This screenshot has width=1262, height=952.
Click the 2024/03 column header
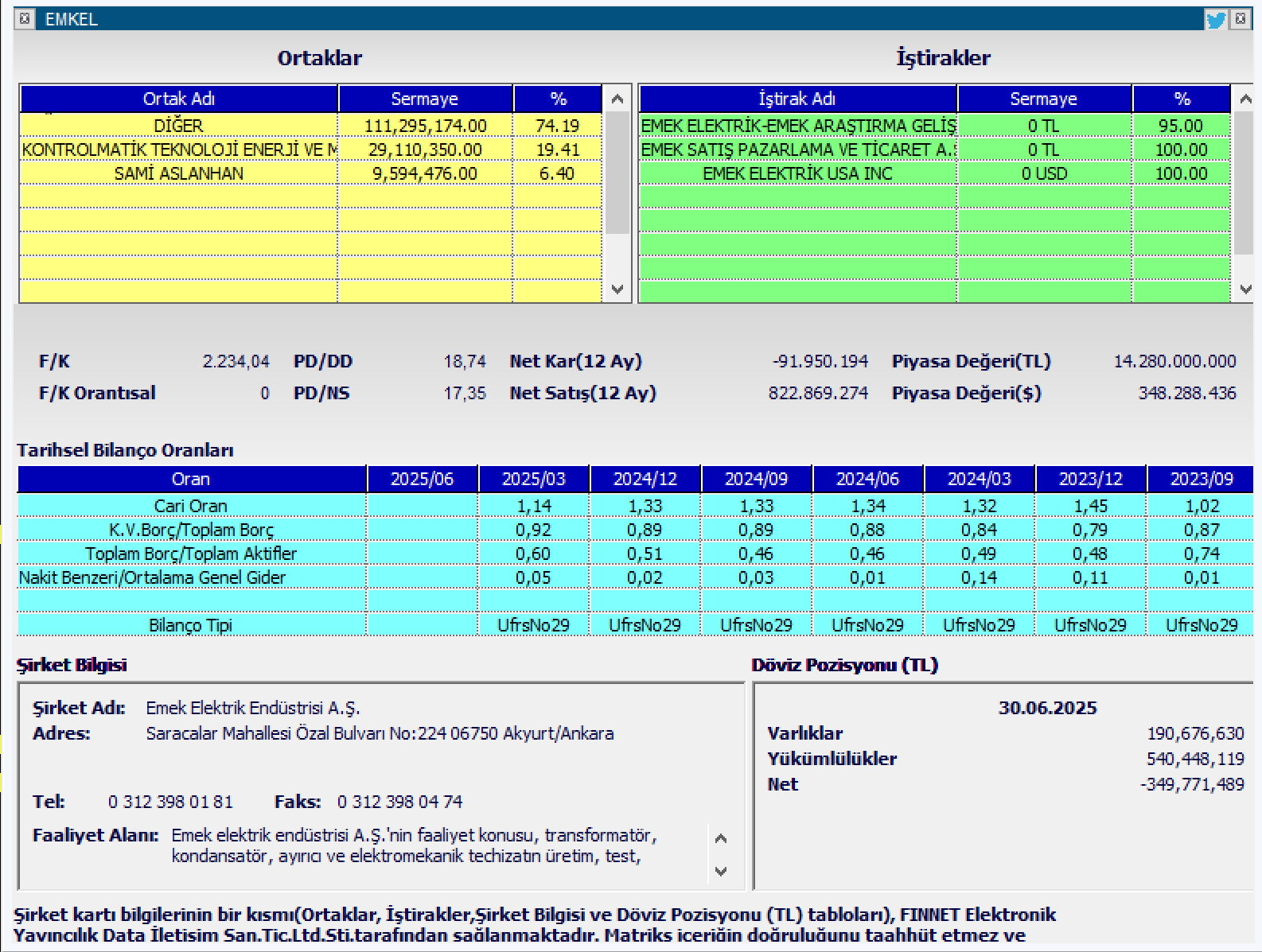(x=979, y=479)
